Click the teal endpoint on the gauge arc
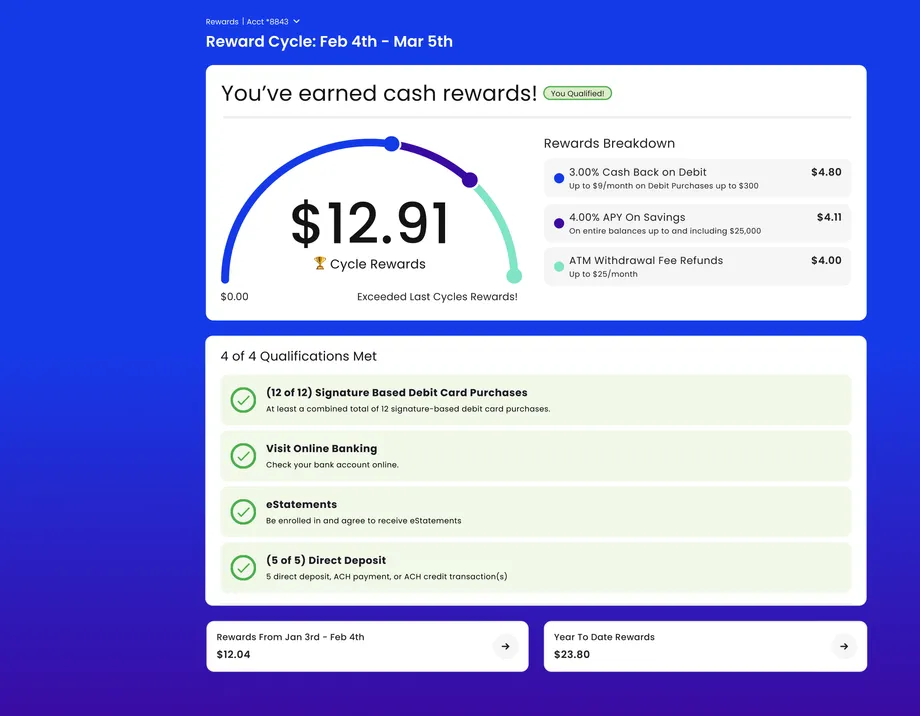 (514, 276)
